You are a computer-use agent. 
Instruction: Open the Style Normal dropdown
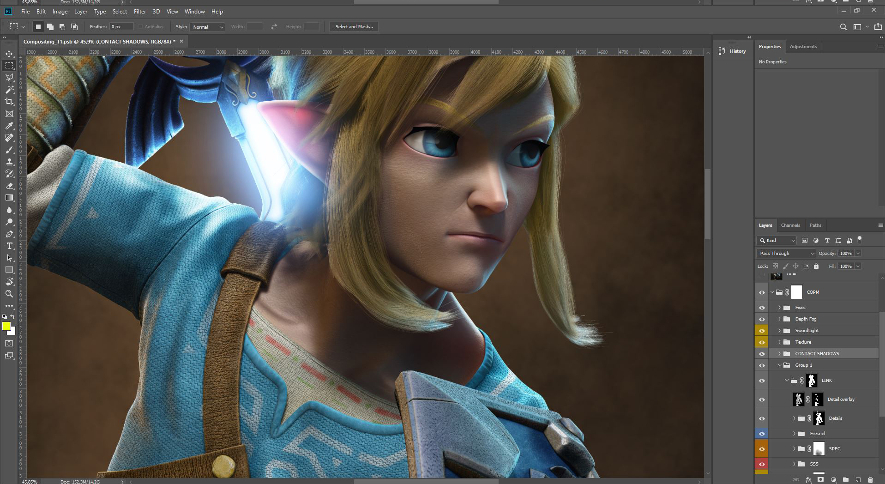[x=208, y=27]
